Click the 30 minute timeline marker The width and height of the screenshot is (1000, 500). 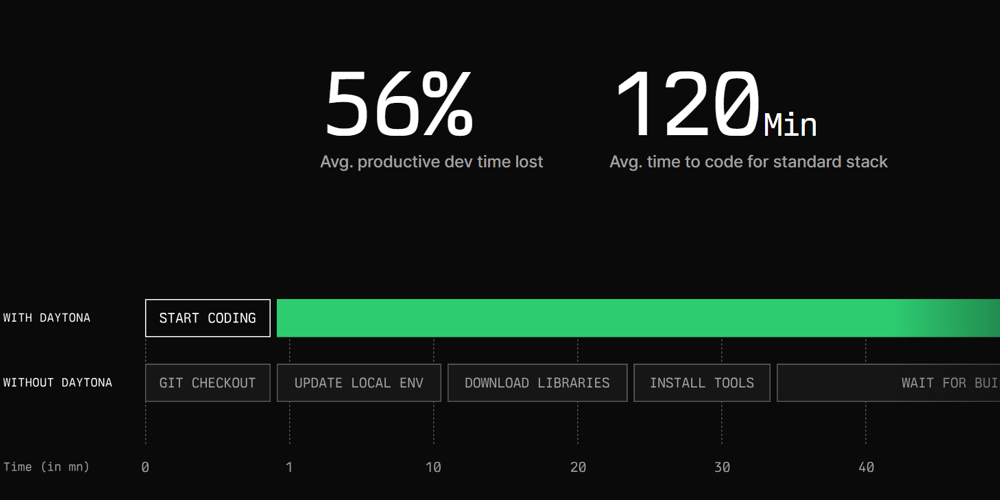[722, 467]
